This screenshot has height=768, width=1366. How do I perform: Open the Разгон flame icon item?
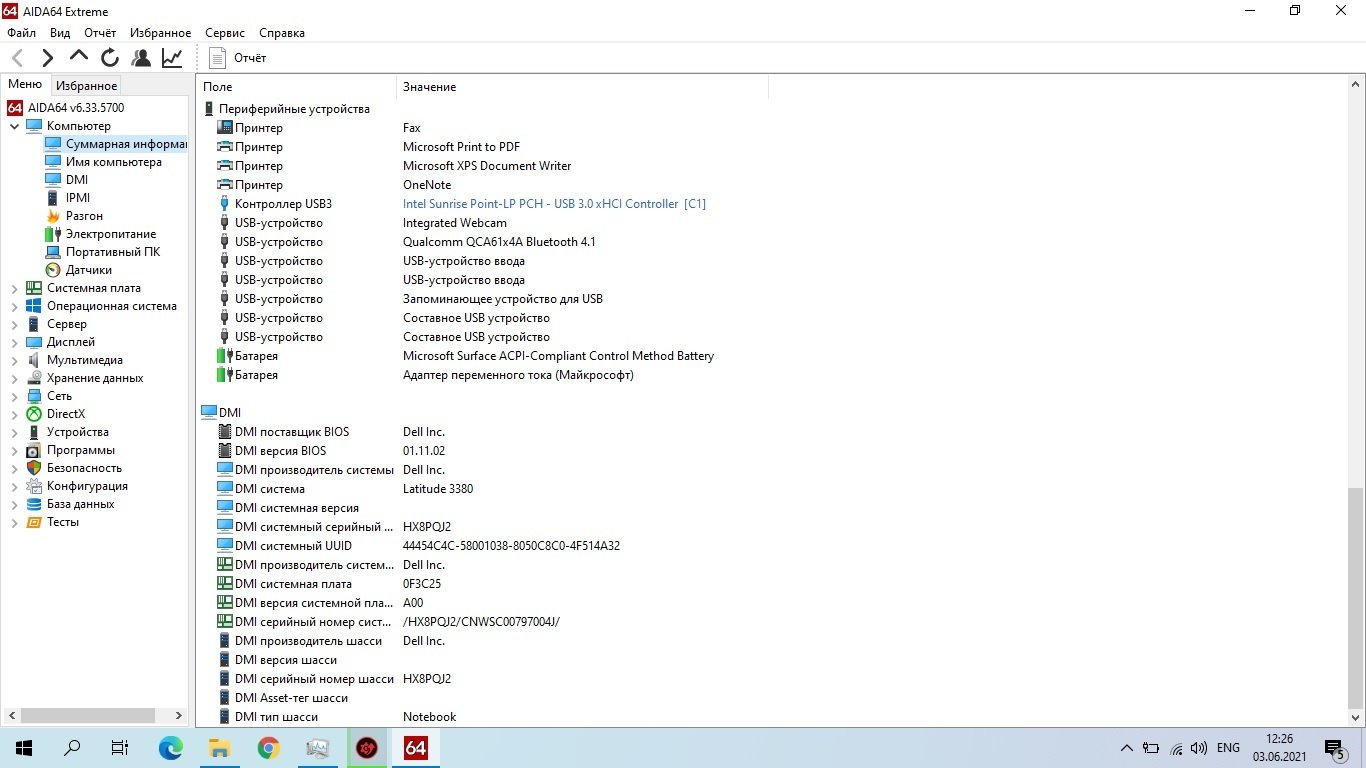point(53,216)
